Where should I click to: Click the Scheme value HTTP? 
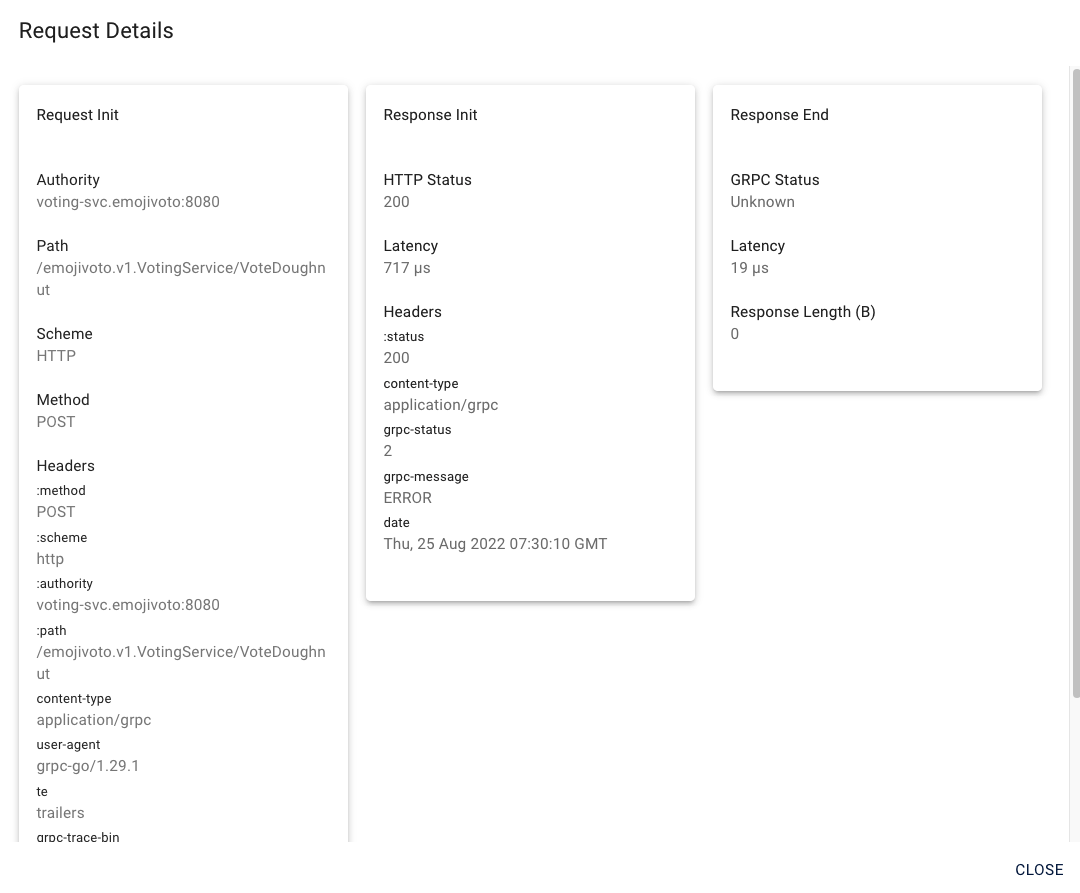point(56,356)
